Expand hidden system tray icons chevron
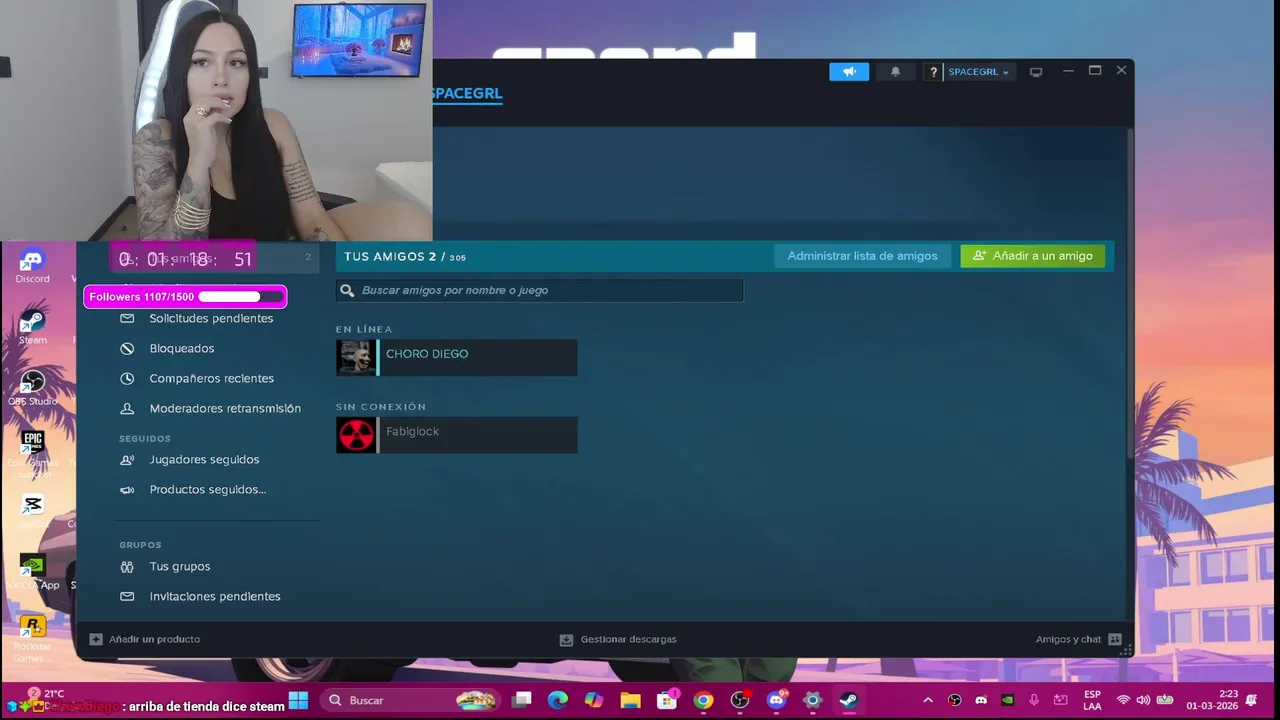Image resolution: width=1280 pixels, height=720 pixels. click(x=927, y=700)
